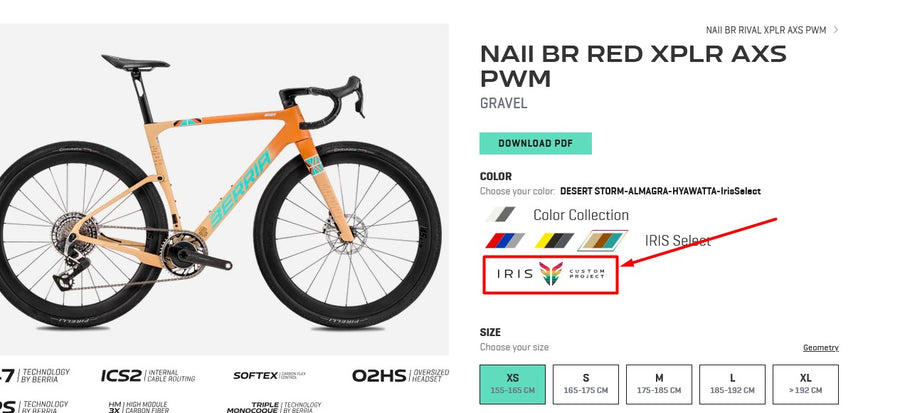Click the next-model chevron arrow
Screen dimensions: 900x413
pyautogui.click(x=836, y=29)
